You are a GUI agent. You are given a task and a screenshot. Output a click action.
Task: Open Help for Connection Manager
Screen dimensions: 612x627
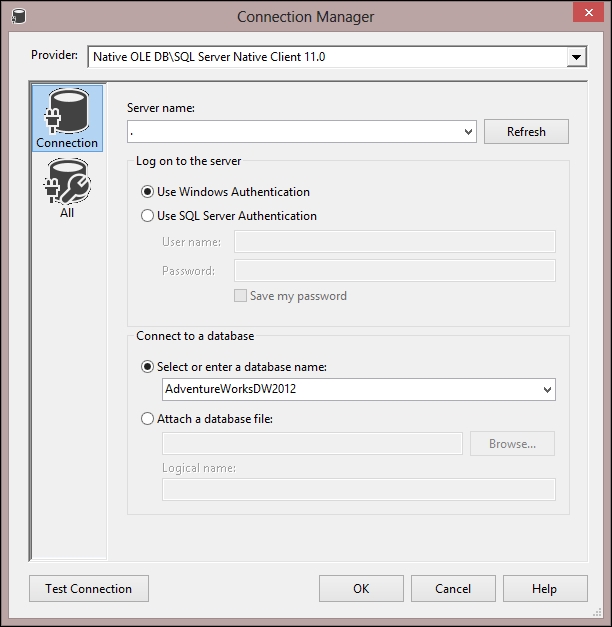545,589
